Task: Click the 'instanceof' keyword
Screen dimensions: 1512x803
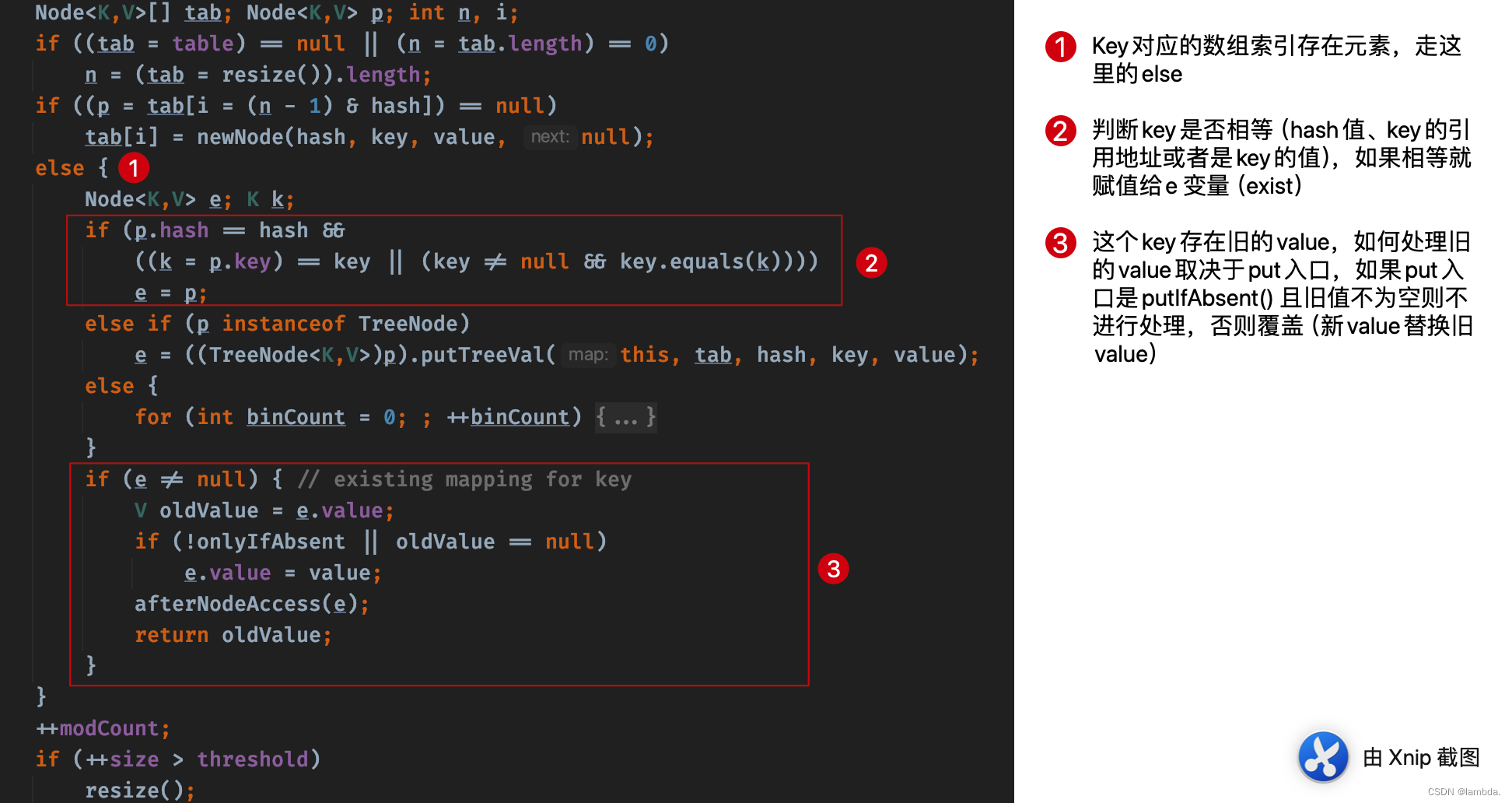Action: 284,324
